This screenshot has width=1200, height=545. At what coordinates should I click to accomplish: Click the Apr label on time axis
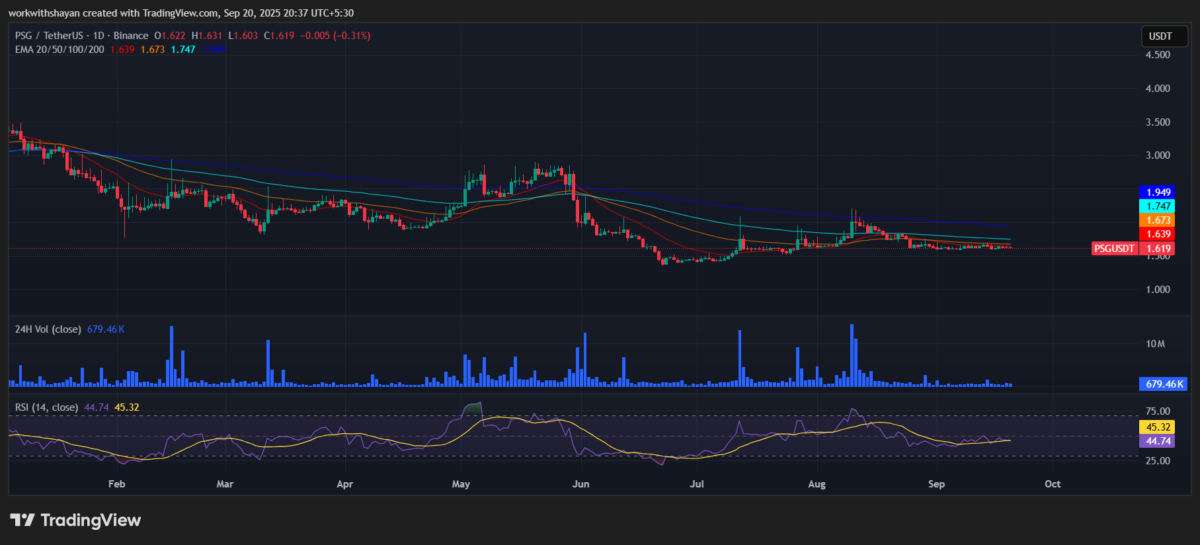(x=345, y=483)
